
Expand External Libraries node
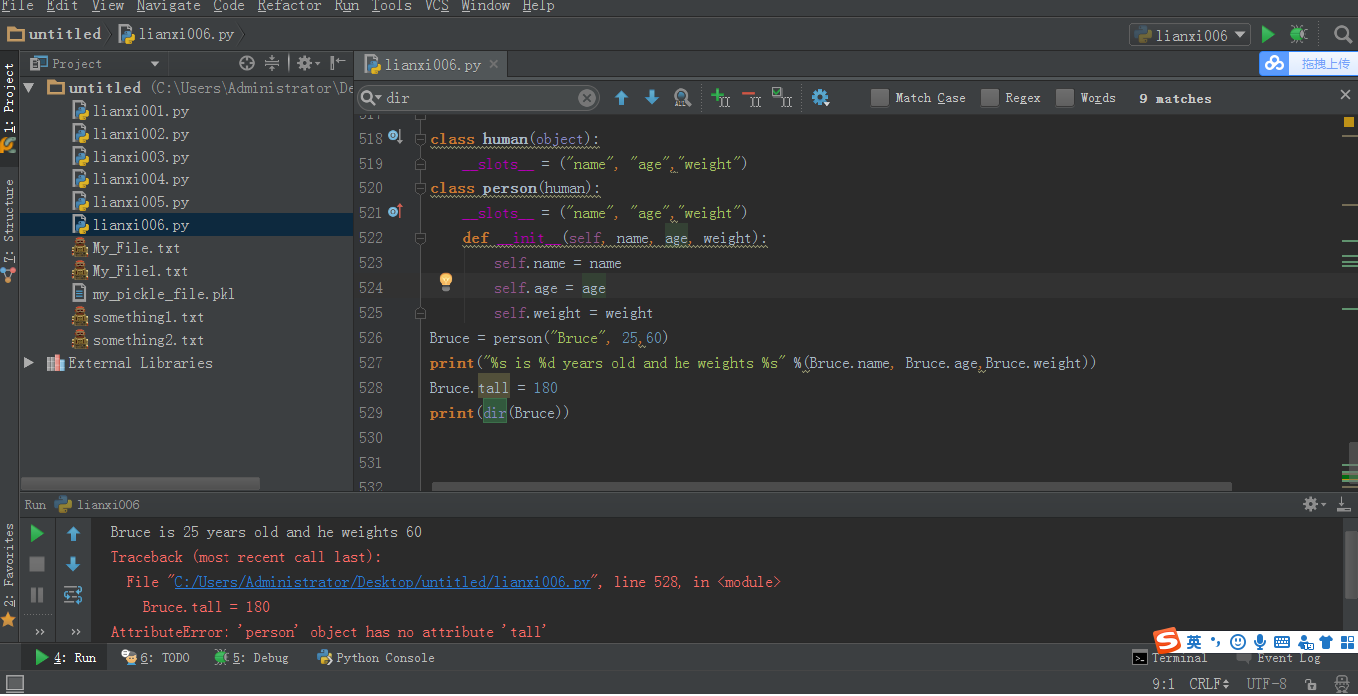[x=29, y=363]
